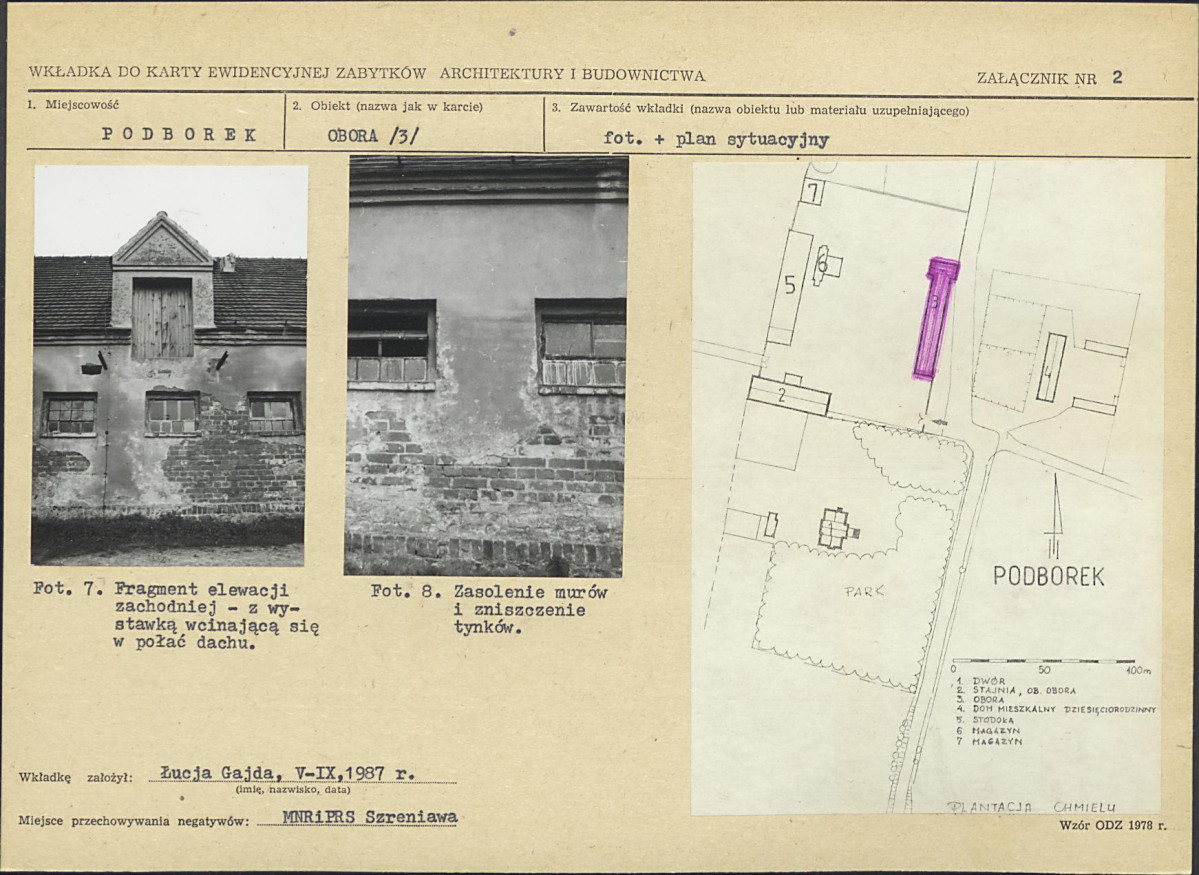Click the PARK label on the map
The image size is (1199, 875).
[864, 591]
